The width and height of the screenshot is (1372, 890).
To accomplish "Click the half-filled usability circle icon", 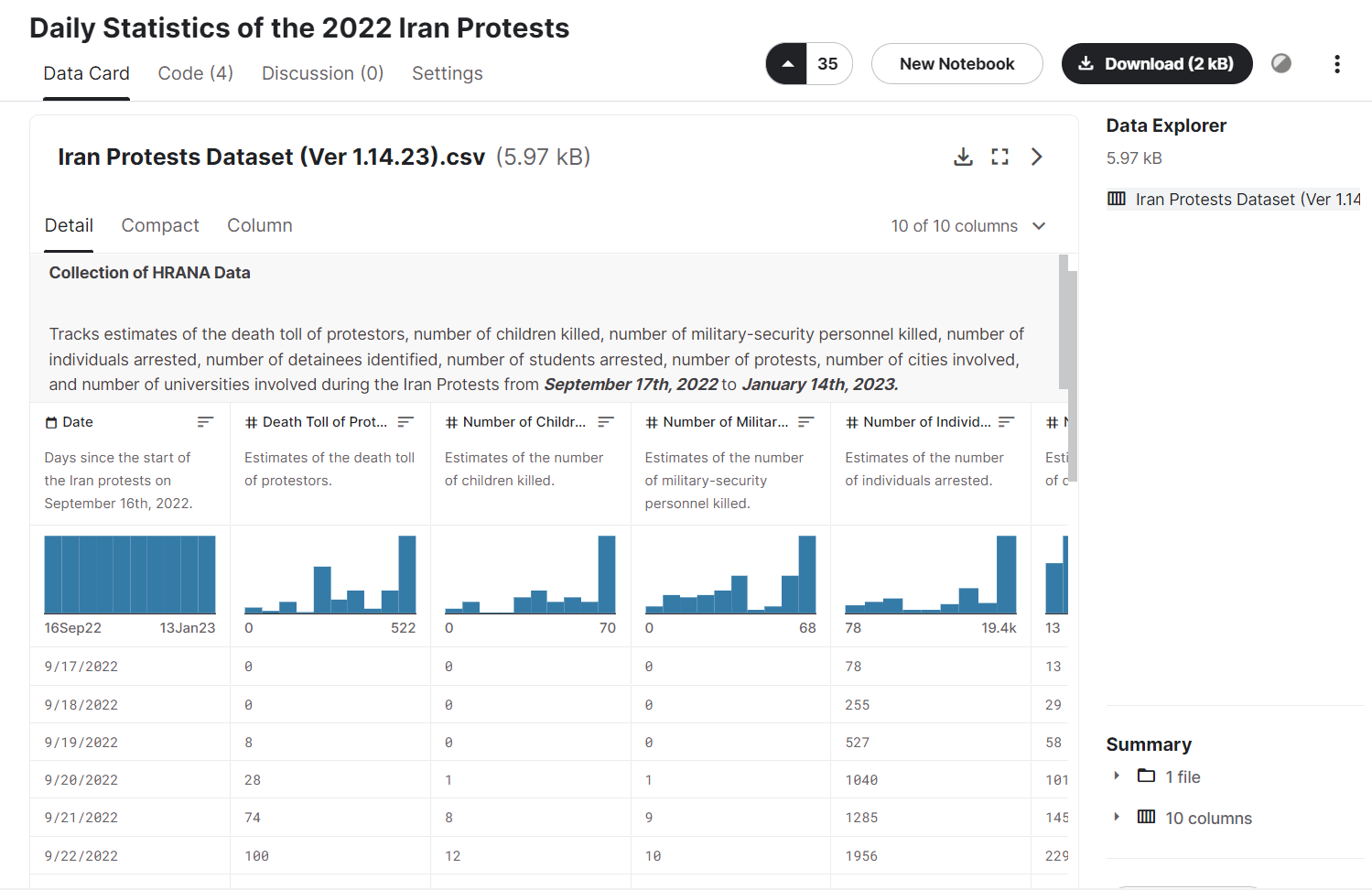I will (1281, 63).
